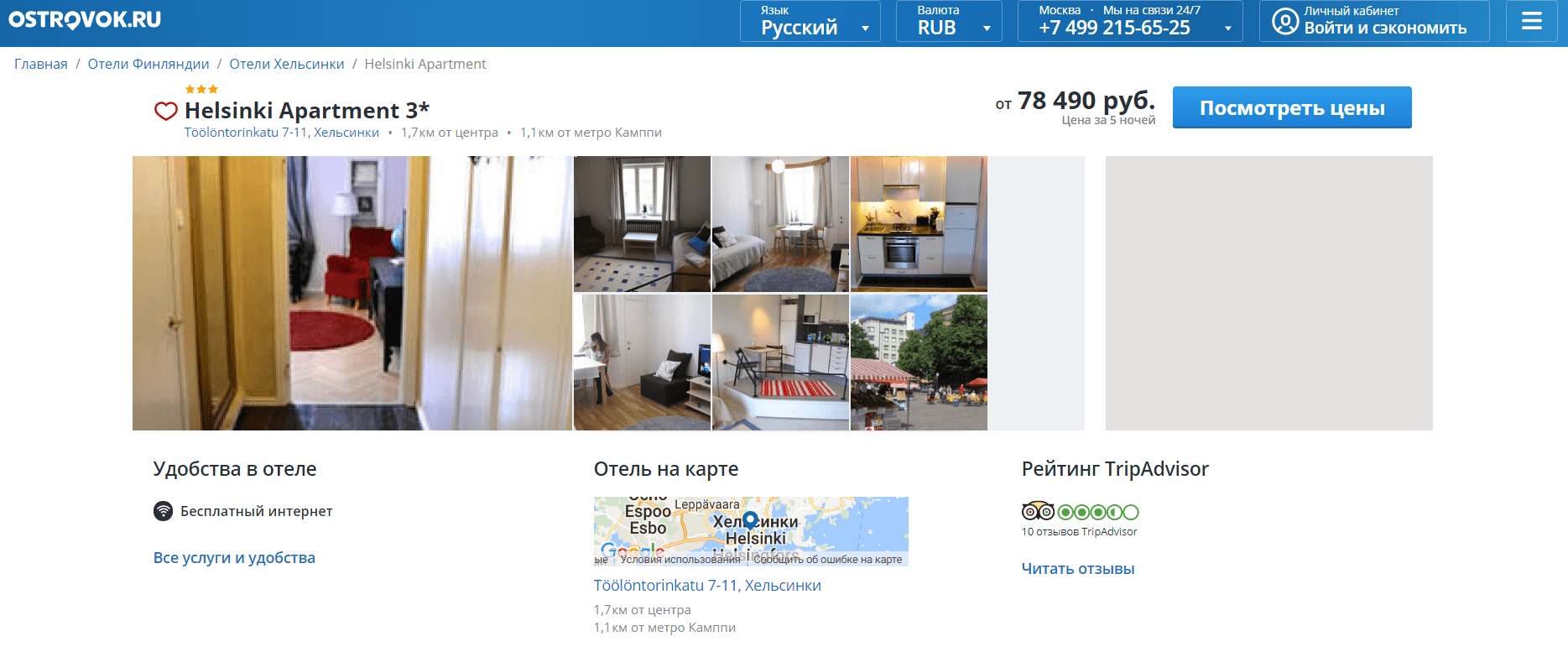1568x652 pixels.
Task: Open the hamburger menu icon
Action: 1531,21
